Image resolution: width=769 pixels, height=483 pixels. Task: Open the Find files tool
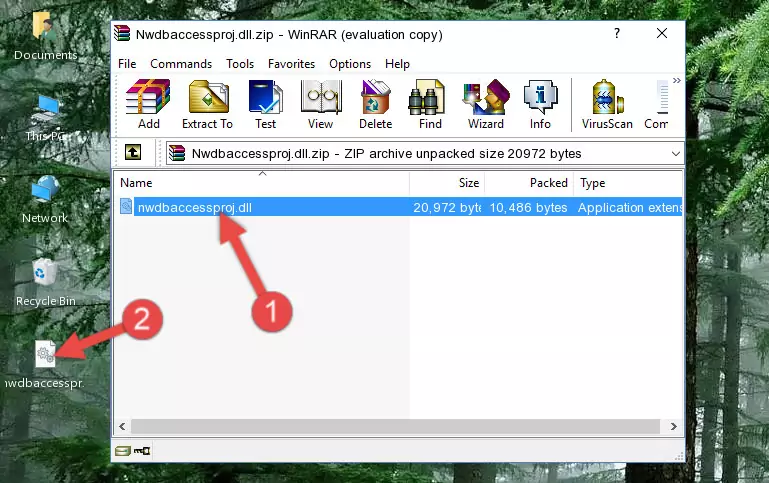[x=430, y=104]
